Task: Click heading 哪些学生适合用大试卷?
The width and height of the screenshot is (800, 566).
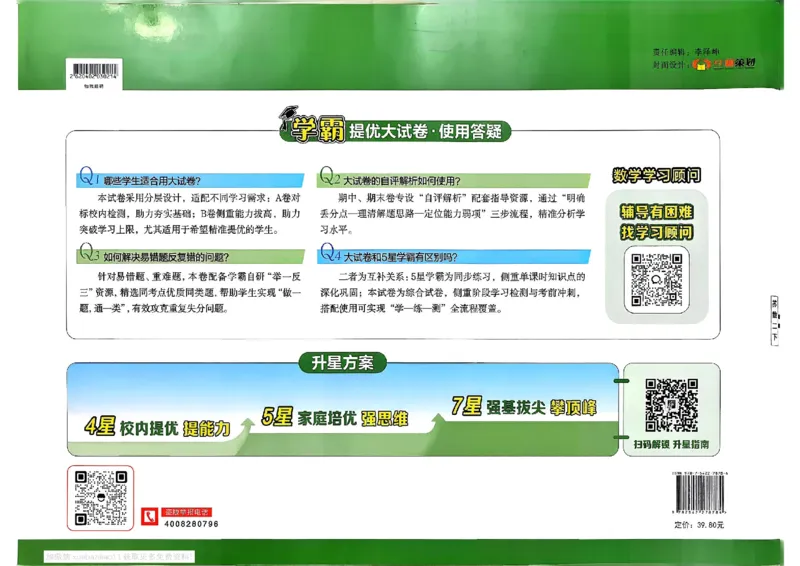Action: (x=152, y=181)
